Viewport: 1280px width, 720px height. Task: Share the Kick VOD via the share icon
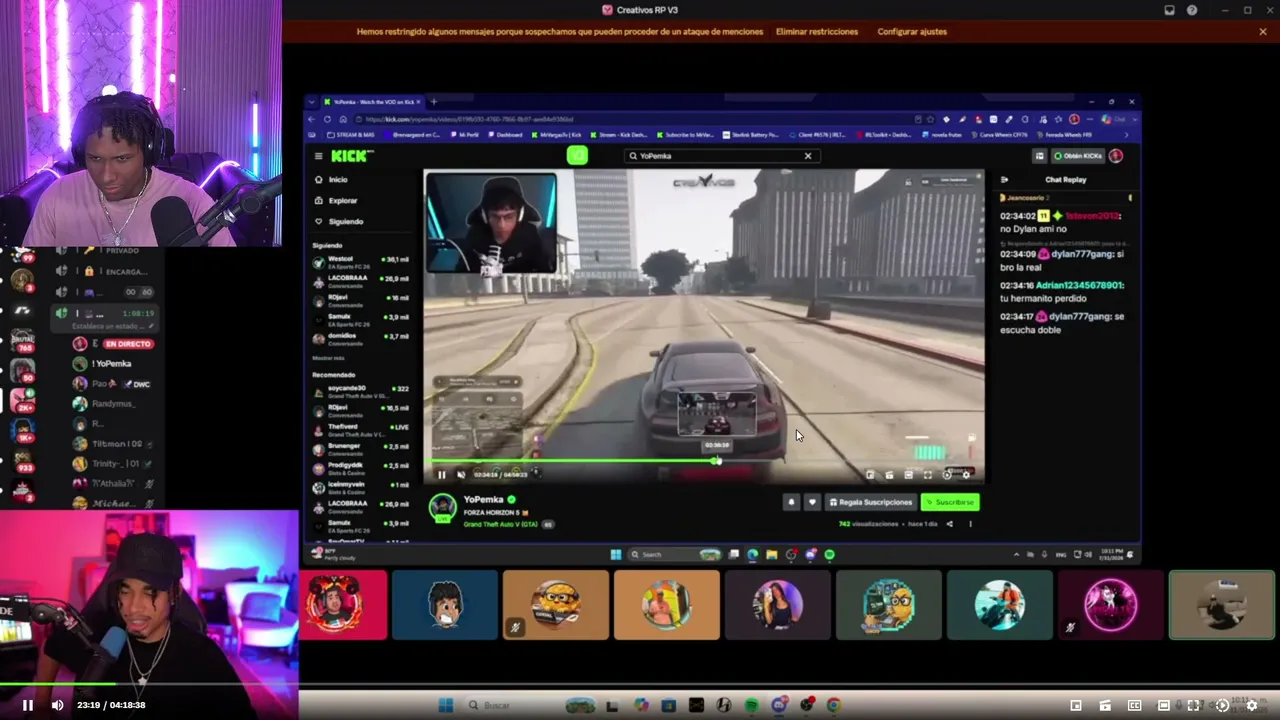click(950, 524)
